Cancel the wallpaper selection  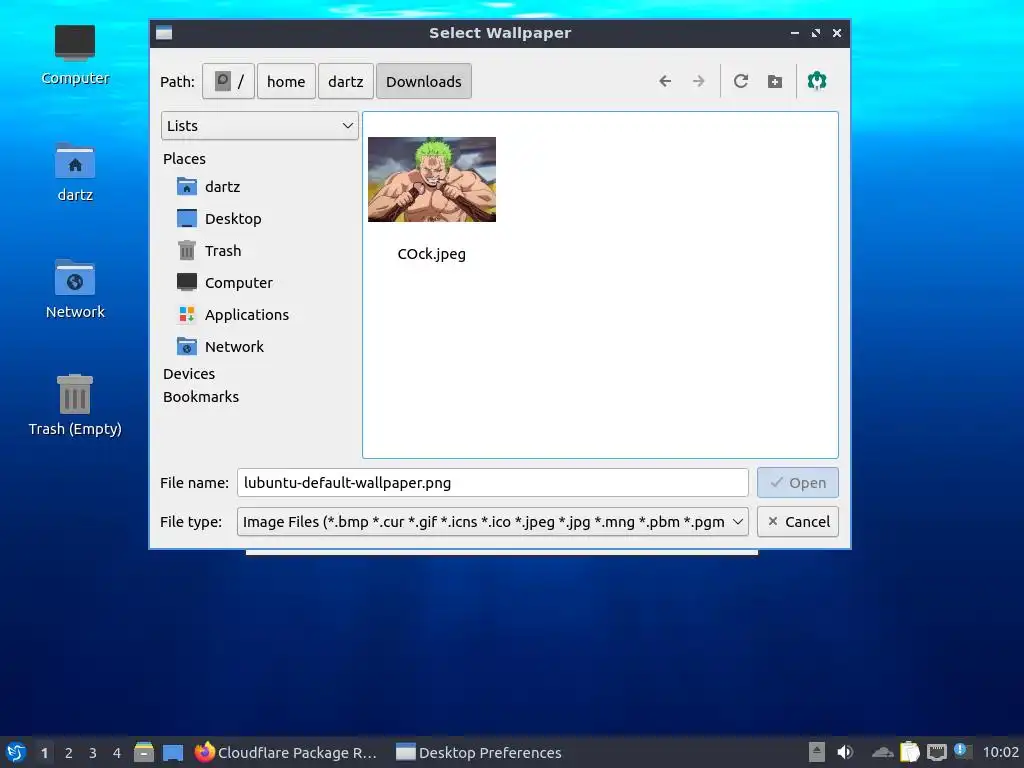coord(797,522)
